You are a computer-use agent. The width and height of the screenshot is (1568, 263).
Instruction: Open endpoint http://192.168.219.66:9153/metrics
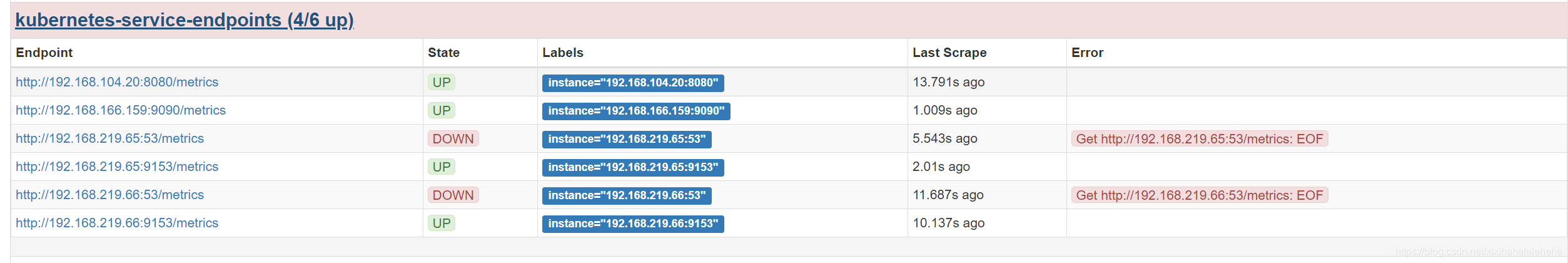point(117,223)
